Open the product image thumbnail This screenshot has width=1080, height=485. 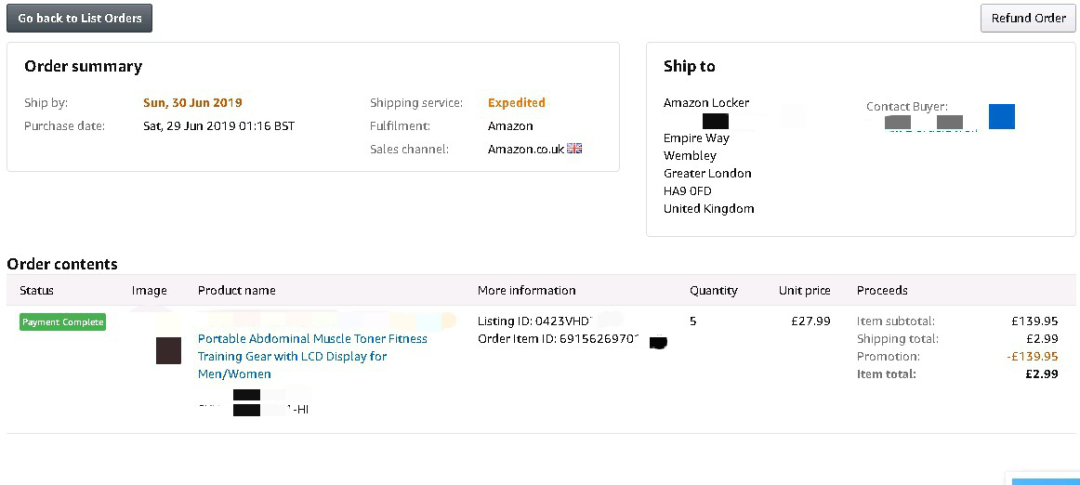point(168,351)
